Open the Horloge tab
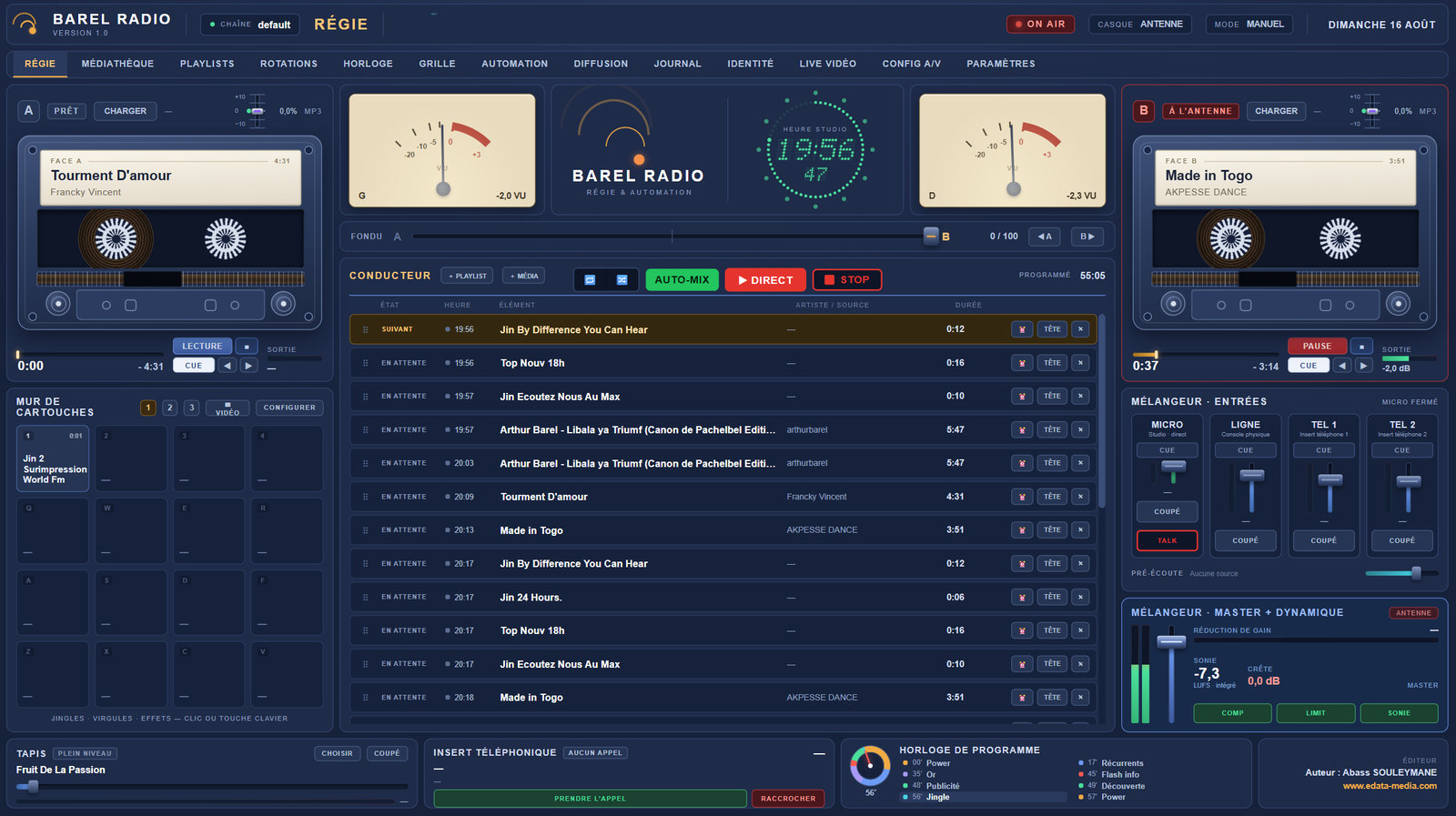This screenshot has width=1456, height=816. pos(368,64)
